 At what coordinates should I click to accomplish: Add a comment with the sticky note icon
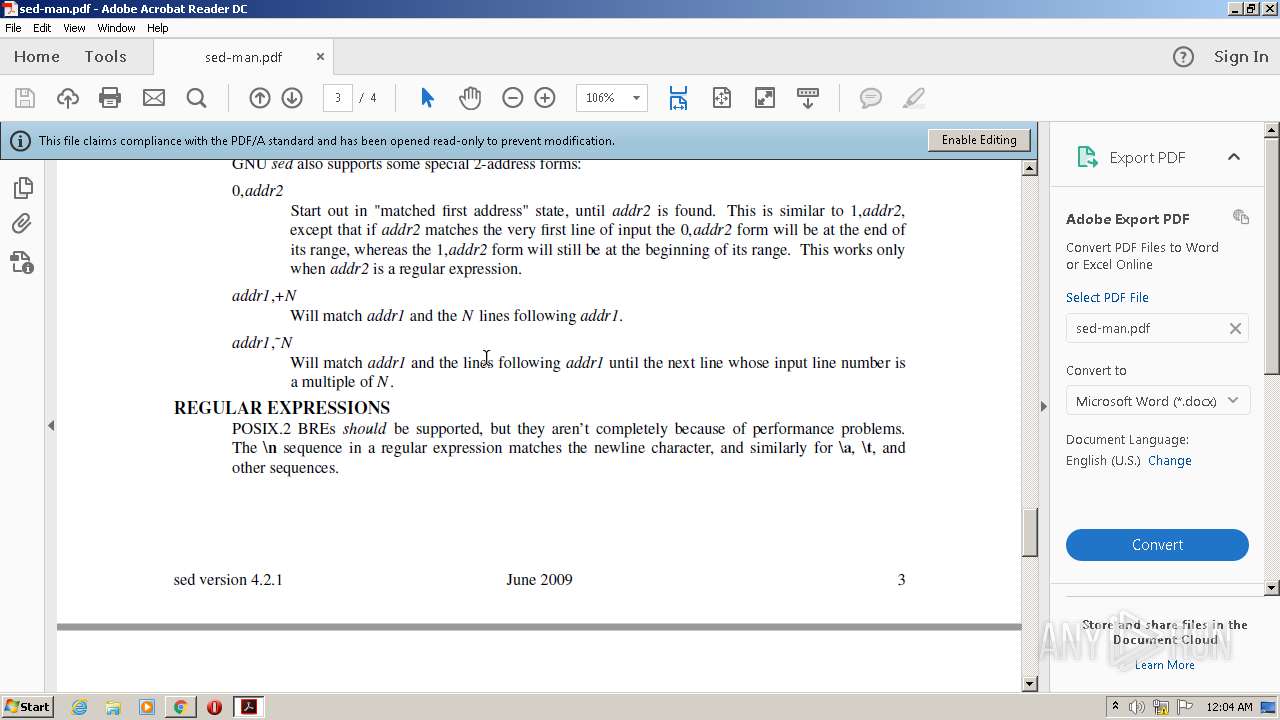click(871, 98)
